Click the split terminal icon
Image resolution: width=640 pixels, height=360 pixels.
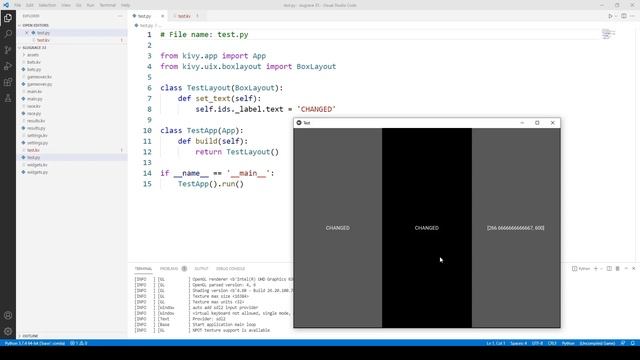609,269
